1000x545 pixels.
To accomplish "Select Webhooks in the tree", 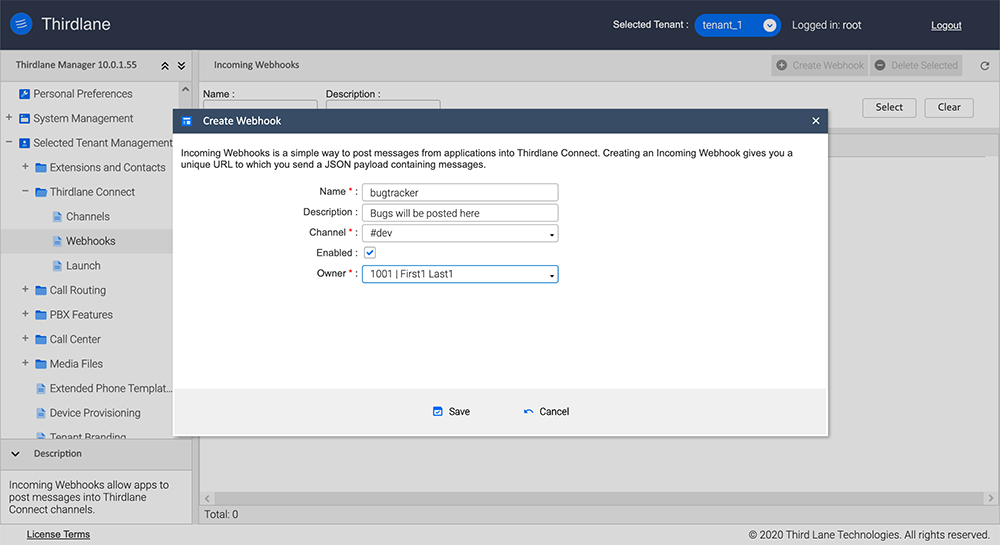I will pos(91,241).
